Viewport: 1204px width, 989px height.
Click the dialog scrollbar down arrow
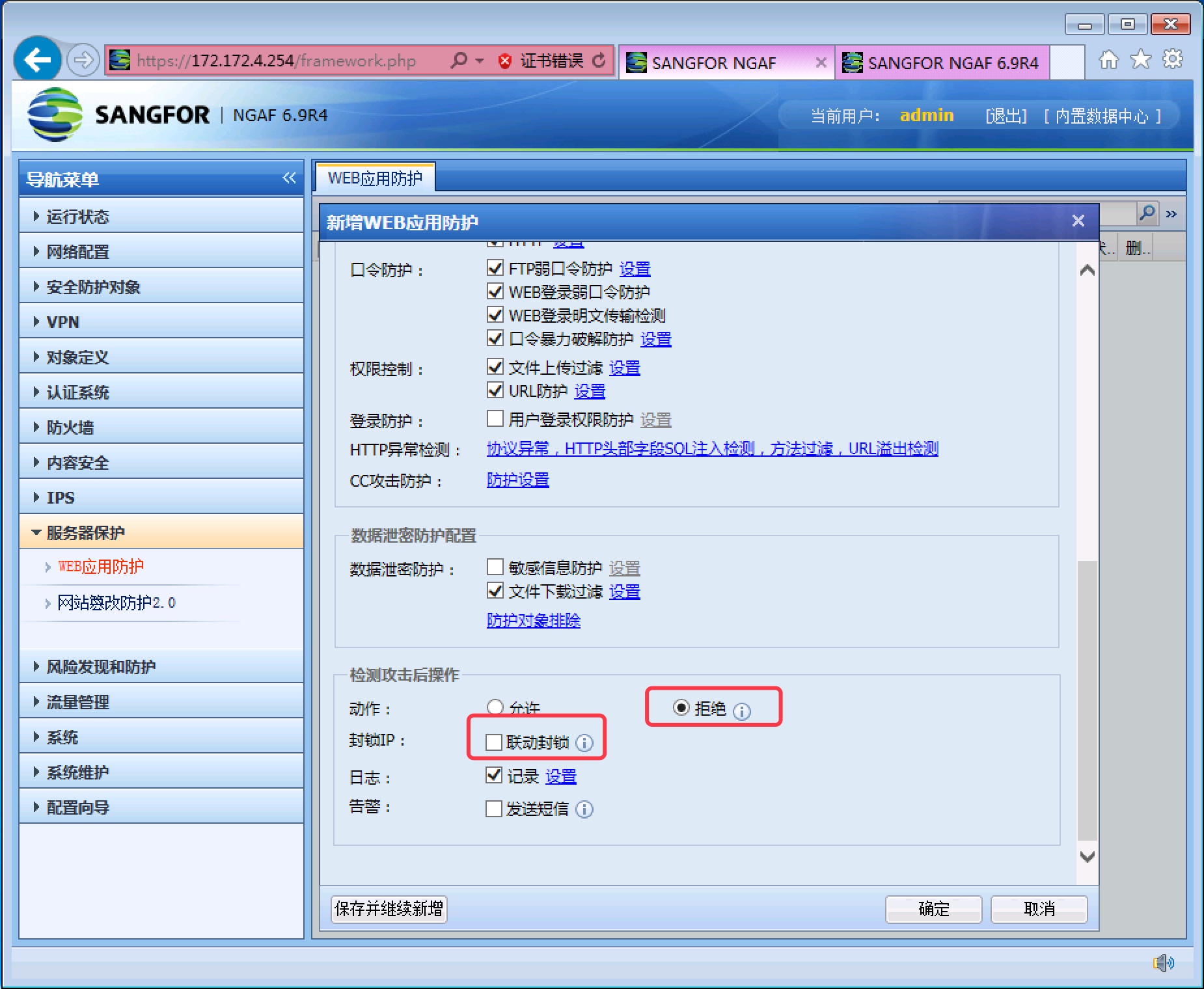(x=1087, y=857)
